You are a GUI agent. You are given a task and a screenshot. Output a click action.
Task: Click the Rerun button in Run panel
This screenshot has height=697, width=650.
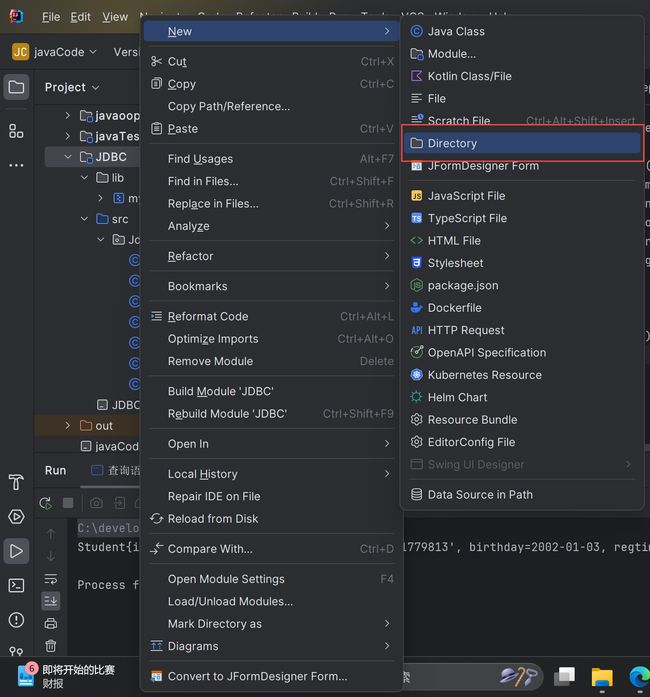[45, 503]
